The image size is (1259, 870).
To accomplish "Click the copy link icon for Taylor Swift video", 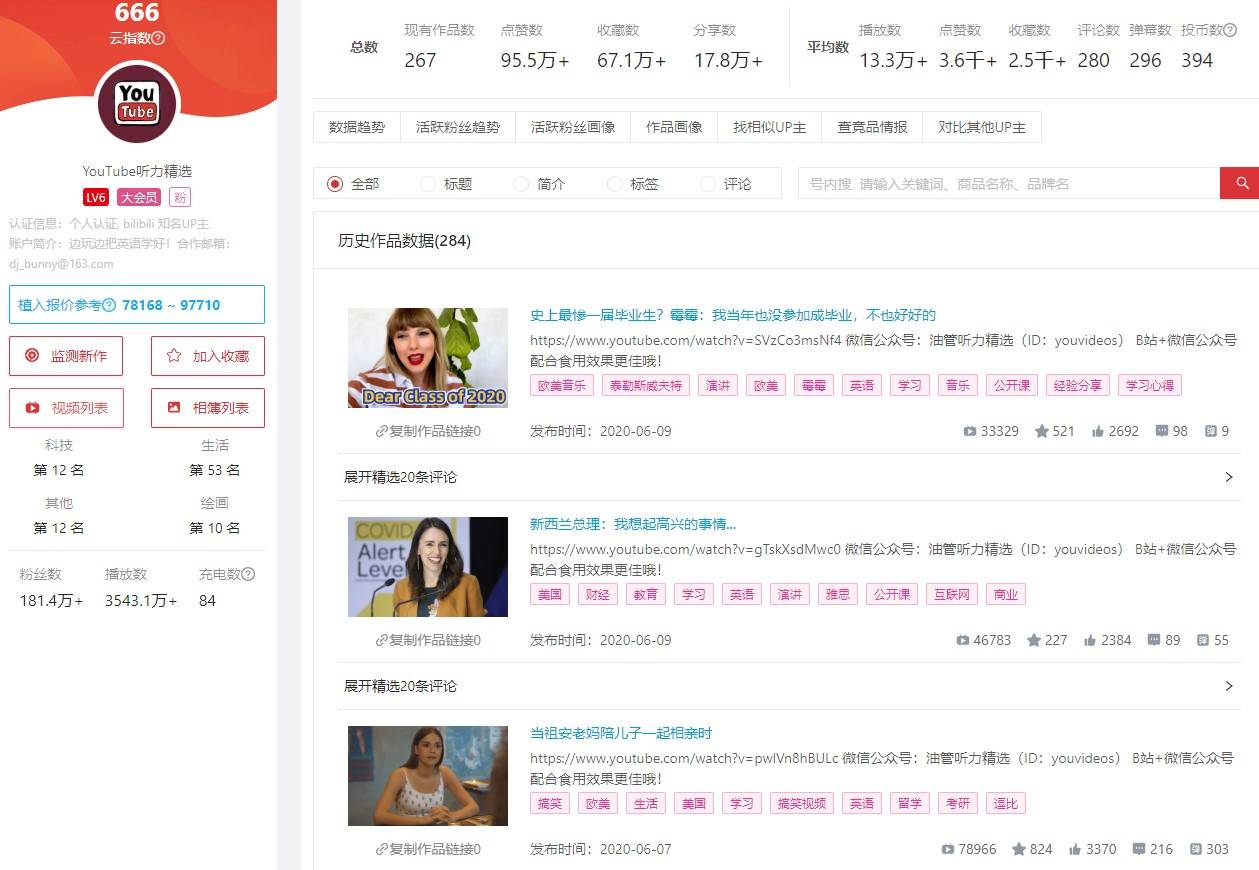I will pos(381,432).
